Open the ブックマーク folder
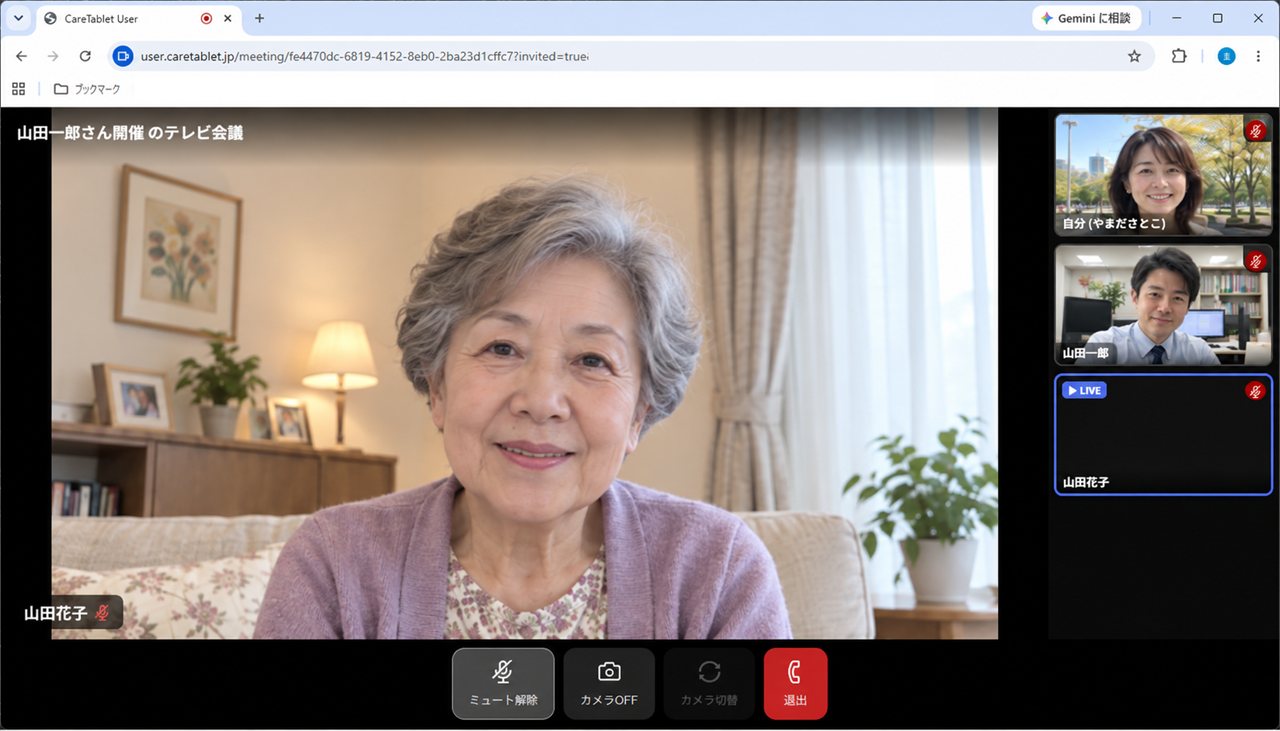The image size is (1280, 731). click(x=87, y=89)
